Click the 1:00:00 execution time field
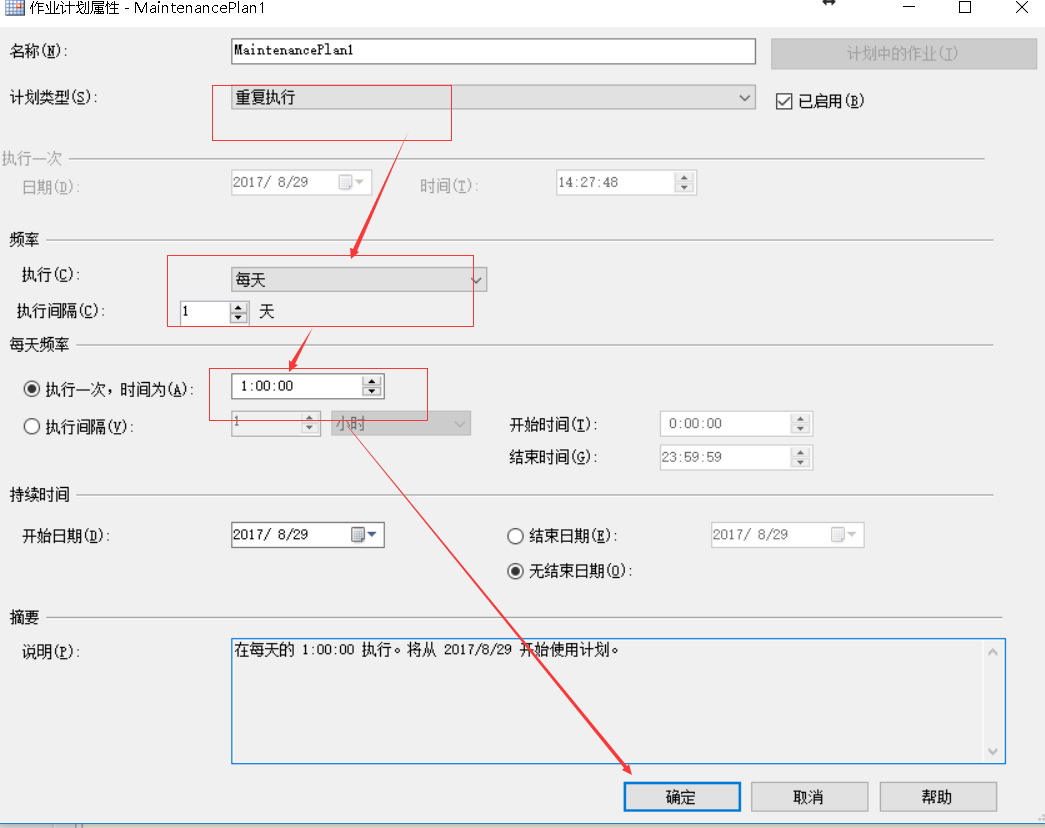This screenshot has height=828, width=1045. pos(294,386)
